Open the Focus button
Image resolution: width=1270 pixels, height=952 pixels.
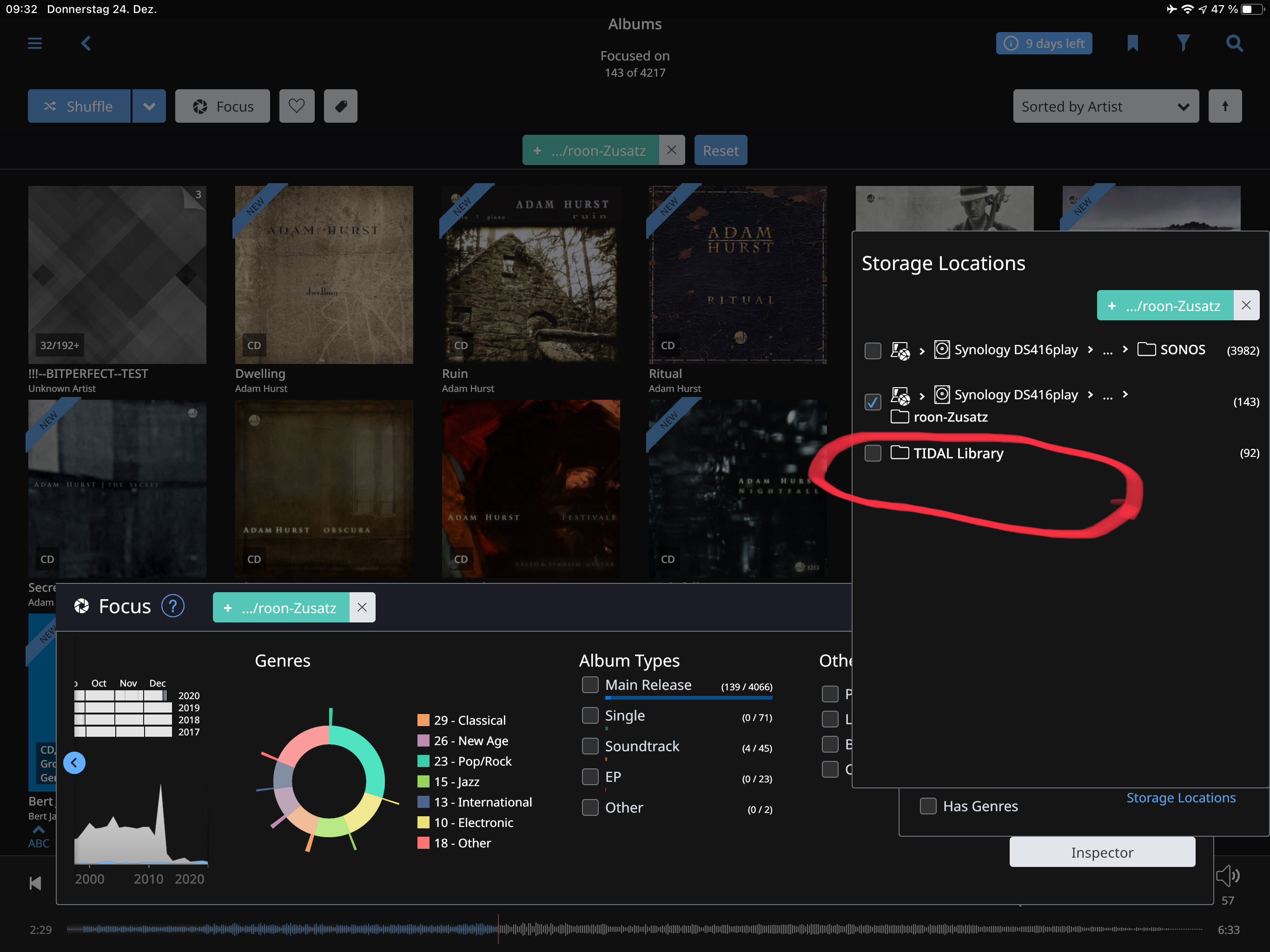(223, 106)
